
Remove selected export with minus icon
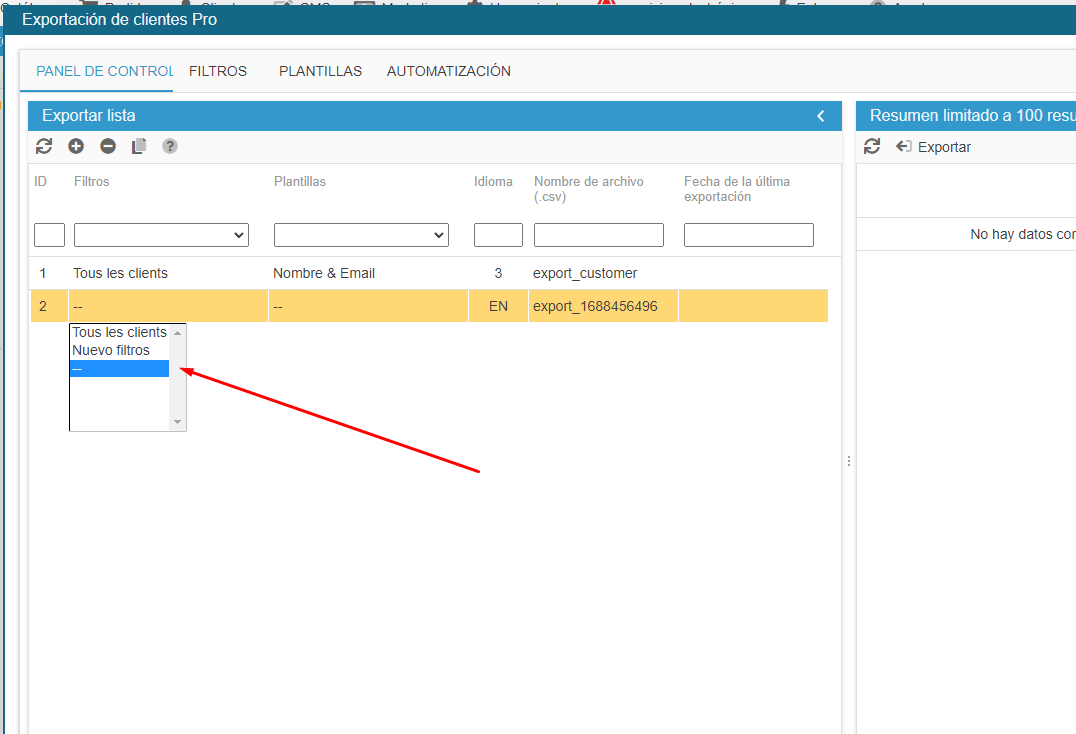[108, 146]
